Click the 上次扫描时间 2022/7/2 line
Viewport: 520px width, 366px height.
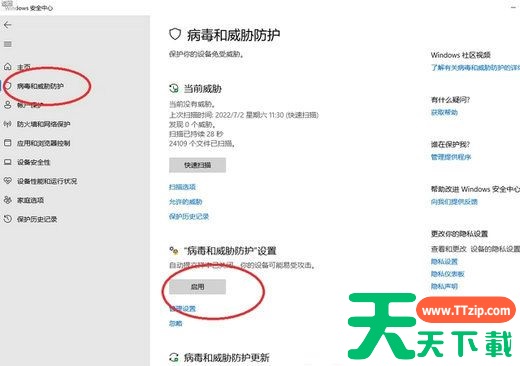(244, 115)
